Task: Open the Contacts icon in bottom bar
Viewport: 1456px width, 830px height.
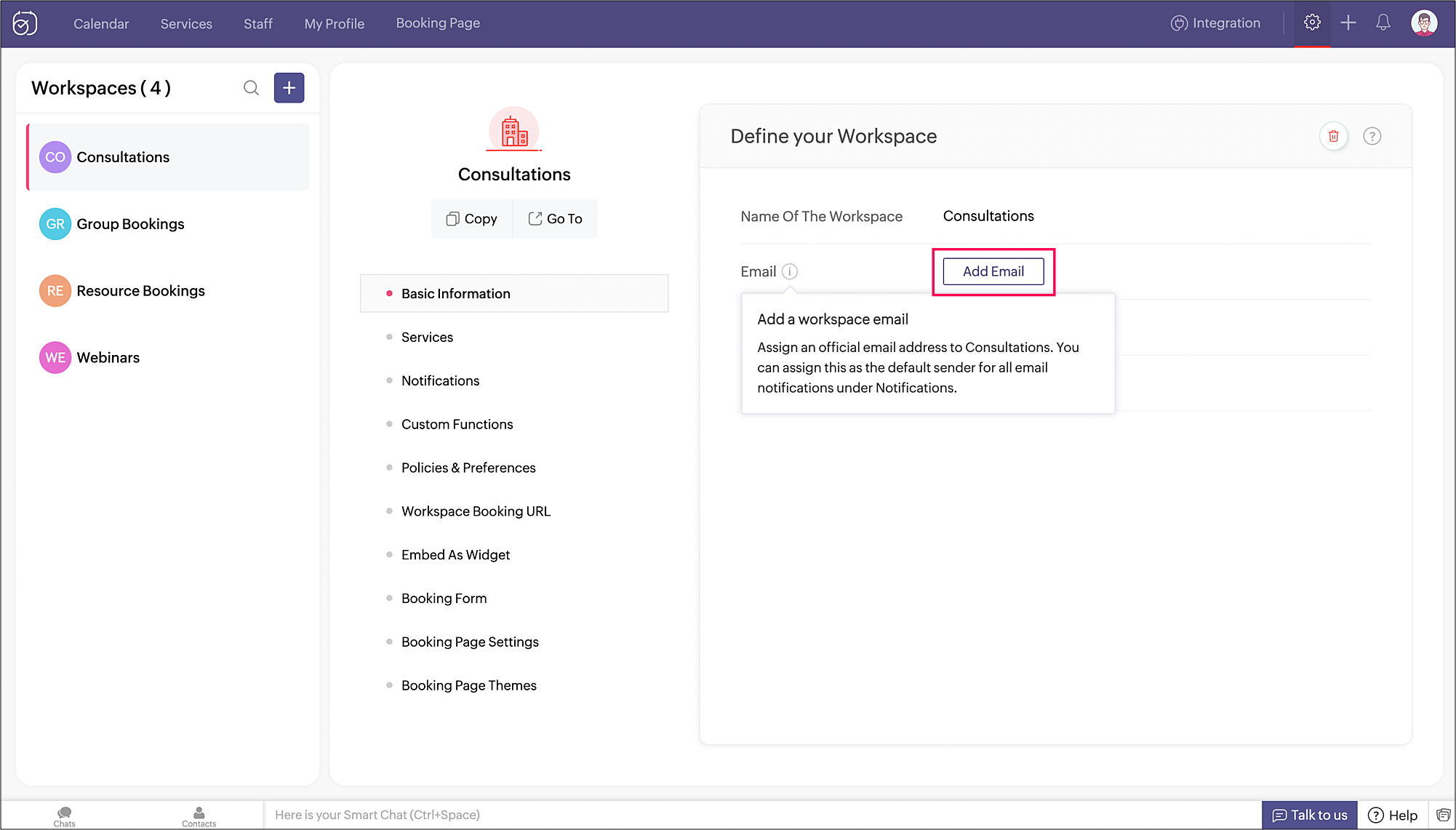Action: pyautogui.click(x=199, y=816)
